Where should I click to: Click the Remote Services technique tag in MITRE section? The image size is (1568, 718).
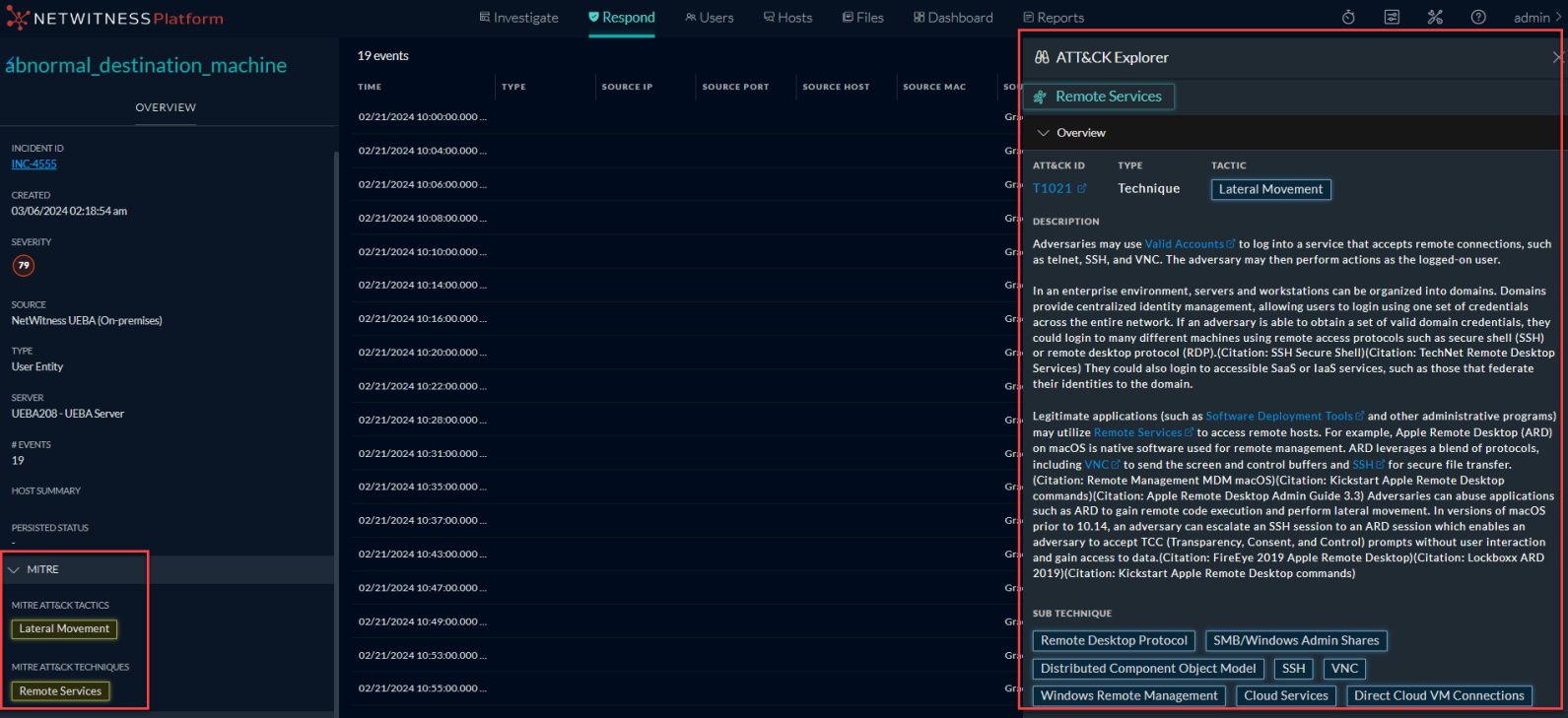(60, 691)
